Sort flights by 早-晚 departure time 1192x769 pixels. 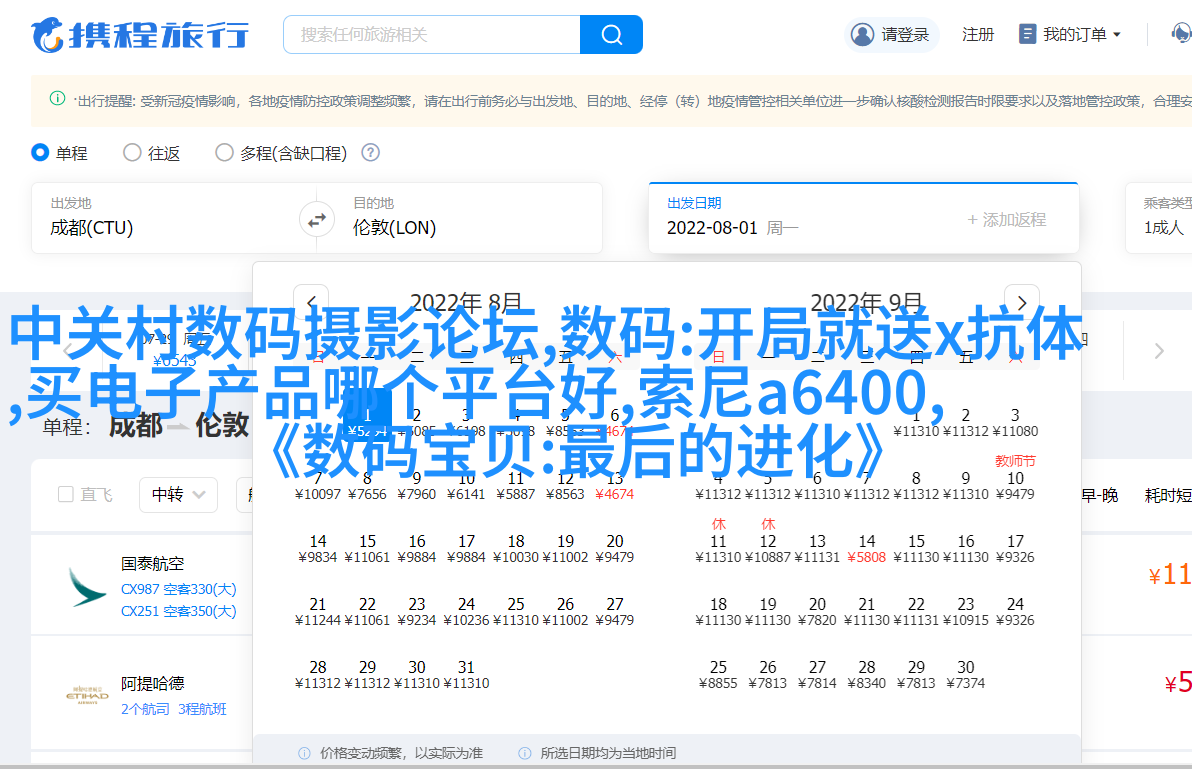click(x=1099, y=495)
